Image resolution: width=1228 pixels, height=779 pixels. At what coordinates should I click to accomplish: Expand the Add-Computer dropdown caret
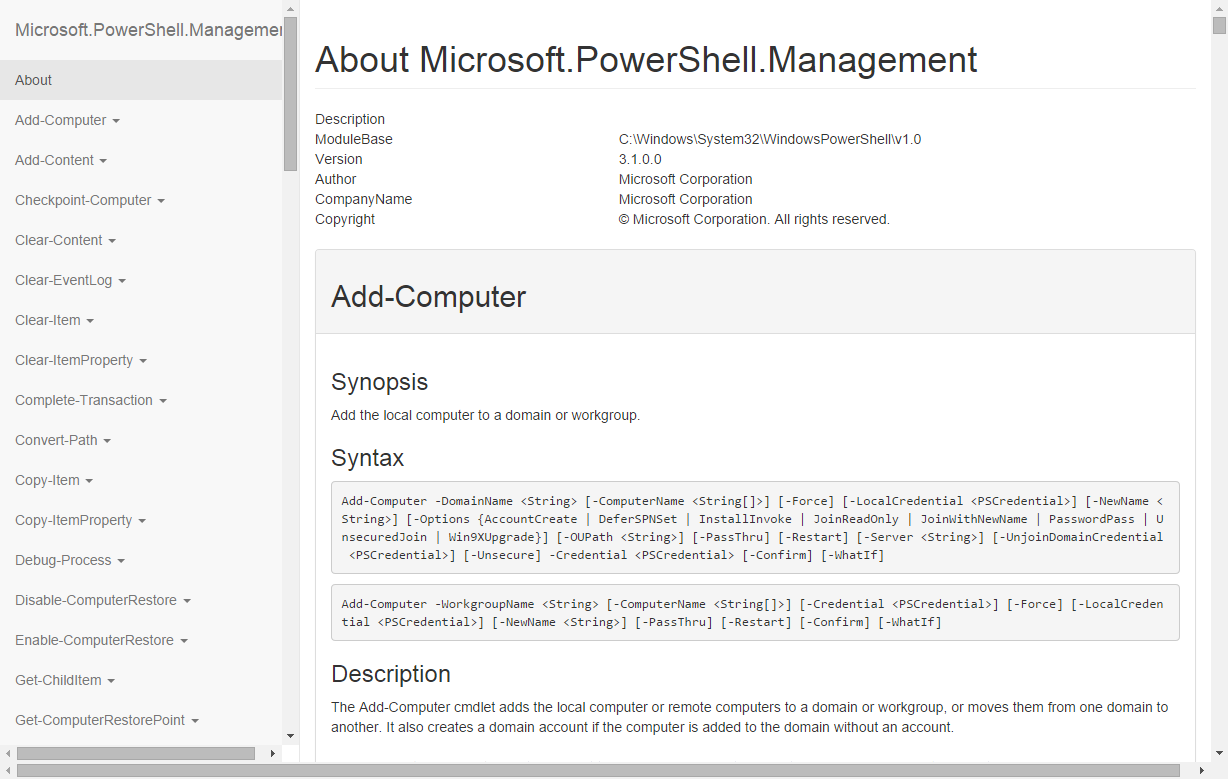pyautogui.click(x=116, y=121)
